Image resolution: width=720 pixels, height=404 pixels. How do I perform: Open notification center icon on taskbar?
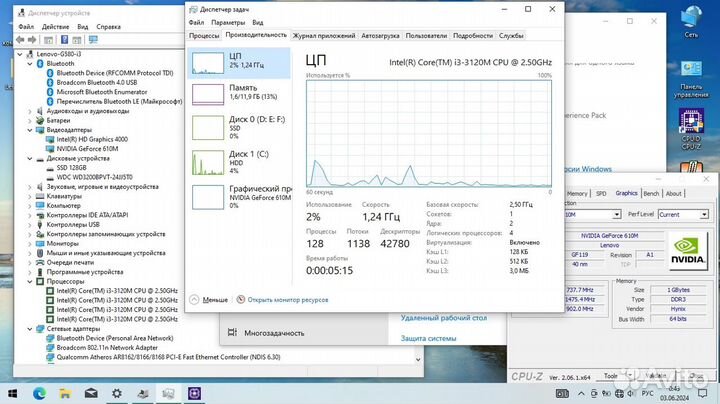(x=703, y=393)
